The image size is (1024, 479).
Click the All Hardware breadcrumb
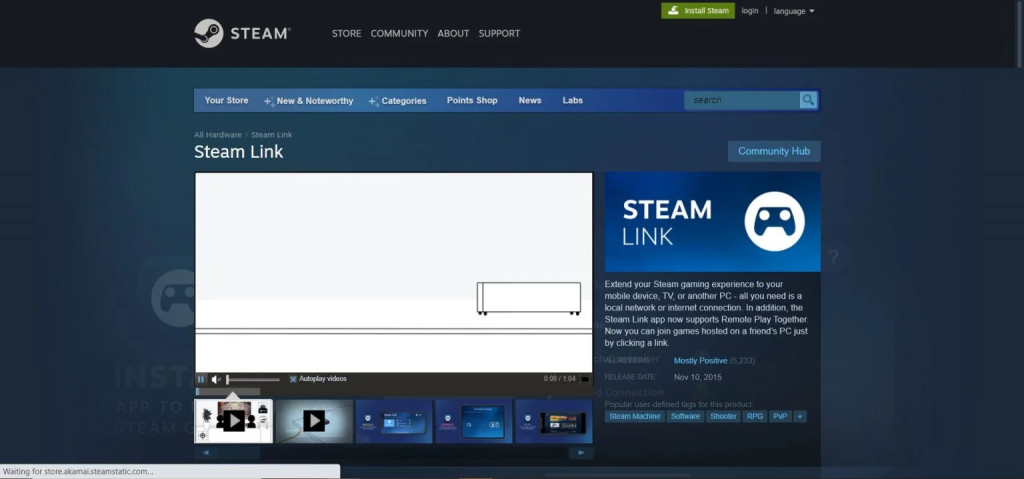coord(217,135)
